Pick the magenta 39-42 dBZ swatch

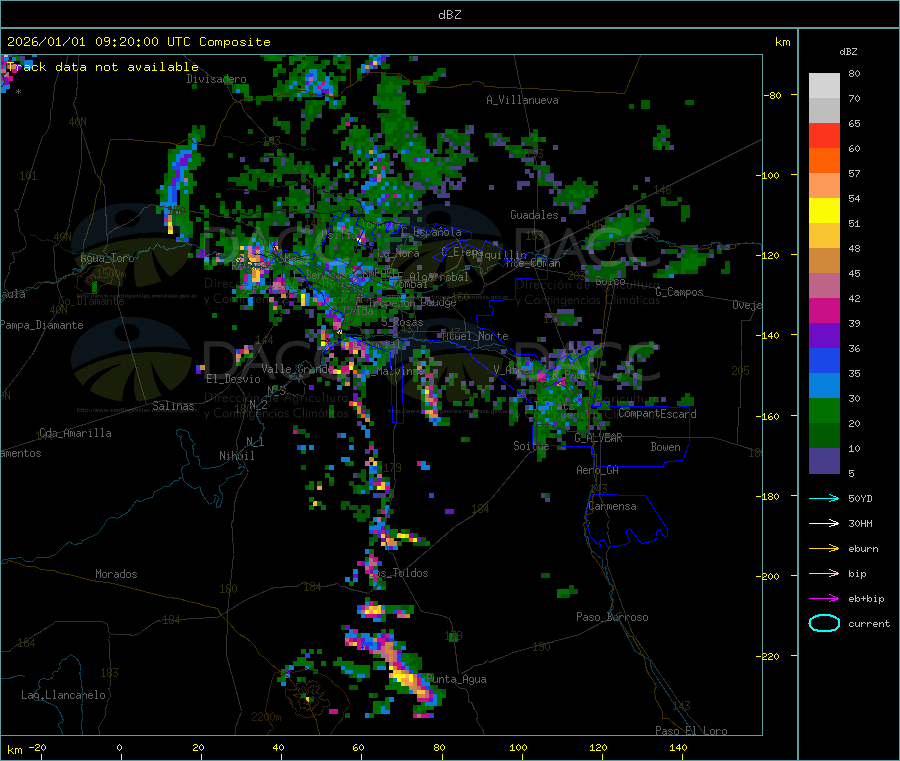[824, 310]
